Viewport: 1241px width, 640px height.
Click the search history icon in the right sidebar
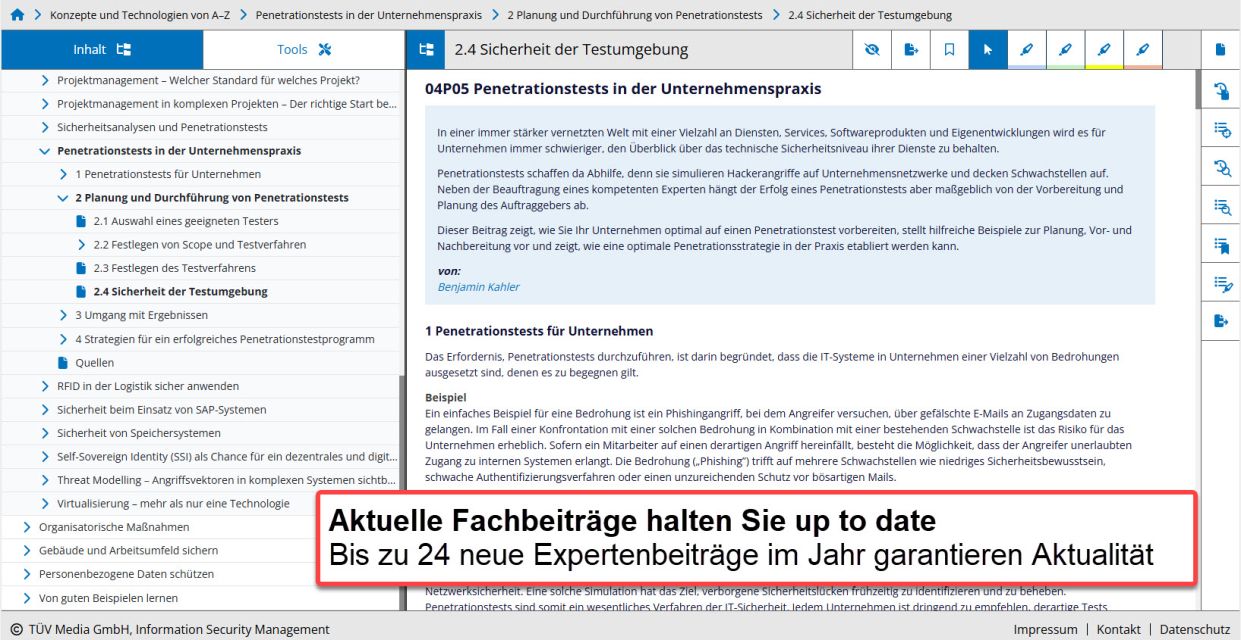(x=1220, y=168)
